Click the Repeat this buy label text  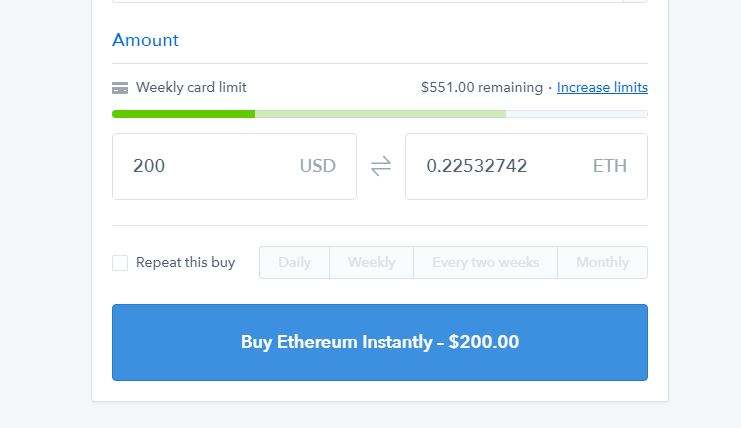click(x=185, y=263)
